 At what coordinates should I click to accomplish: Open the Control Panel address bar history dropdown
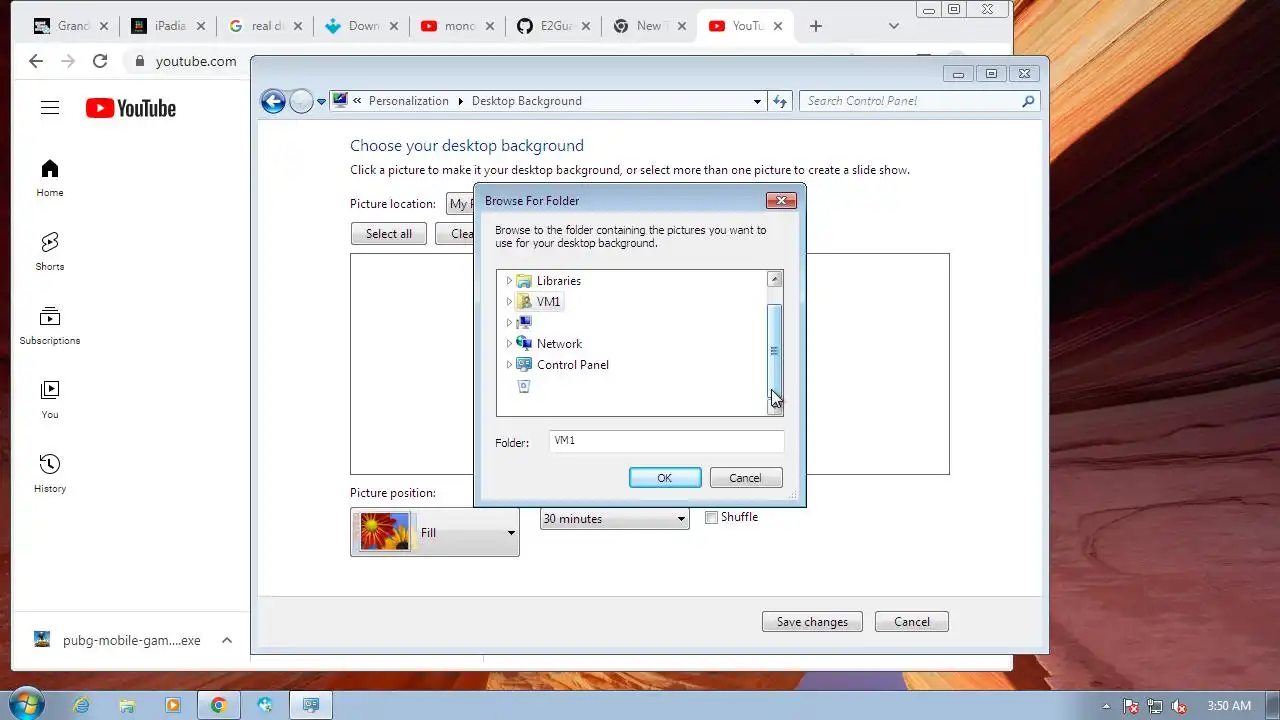[757, 101]
